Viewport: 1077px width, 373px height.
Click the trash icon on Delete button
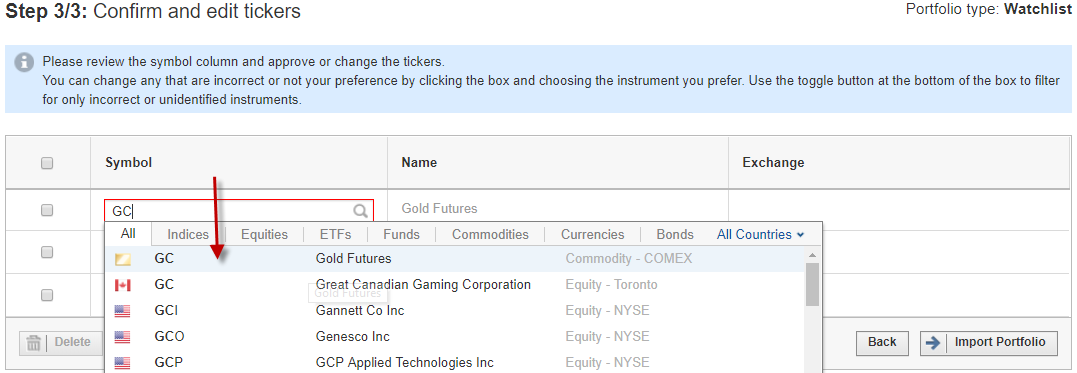(33, 342)
